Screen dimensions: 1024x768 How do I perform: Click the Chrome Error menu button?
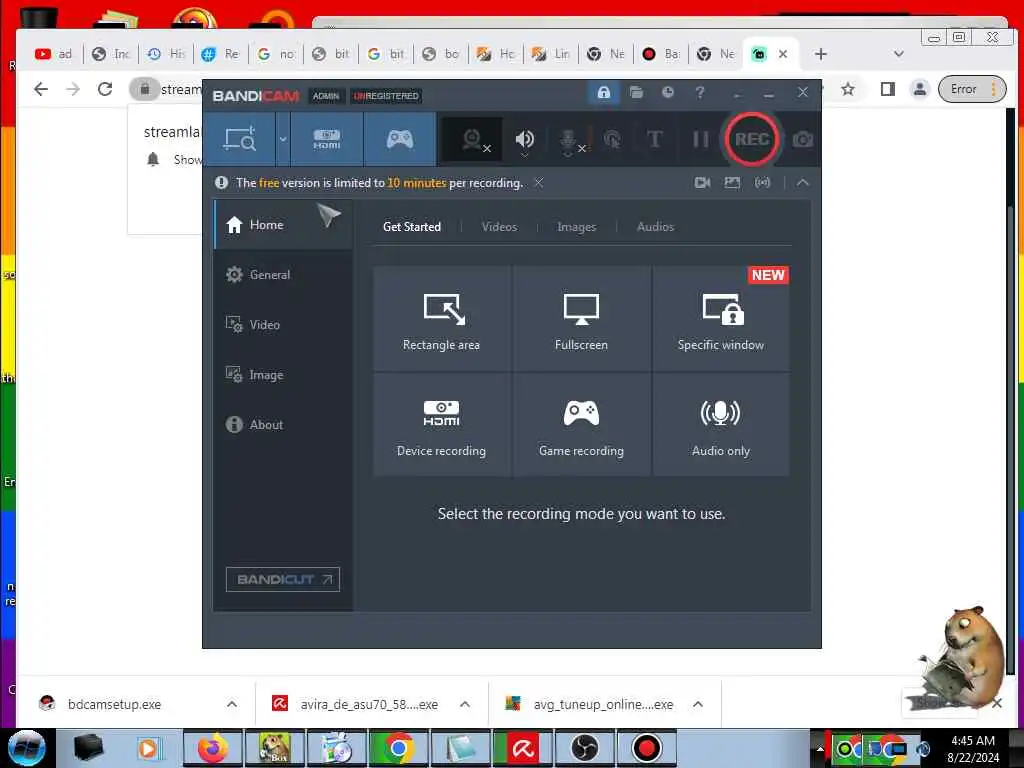point(972,89)
